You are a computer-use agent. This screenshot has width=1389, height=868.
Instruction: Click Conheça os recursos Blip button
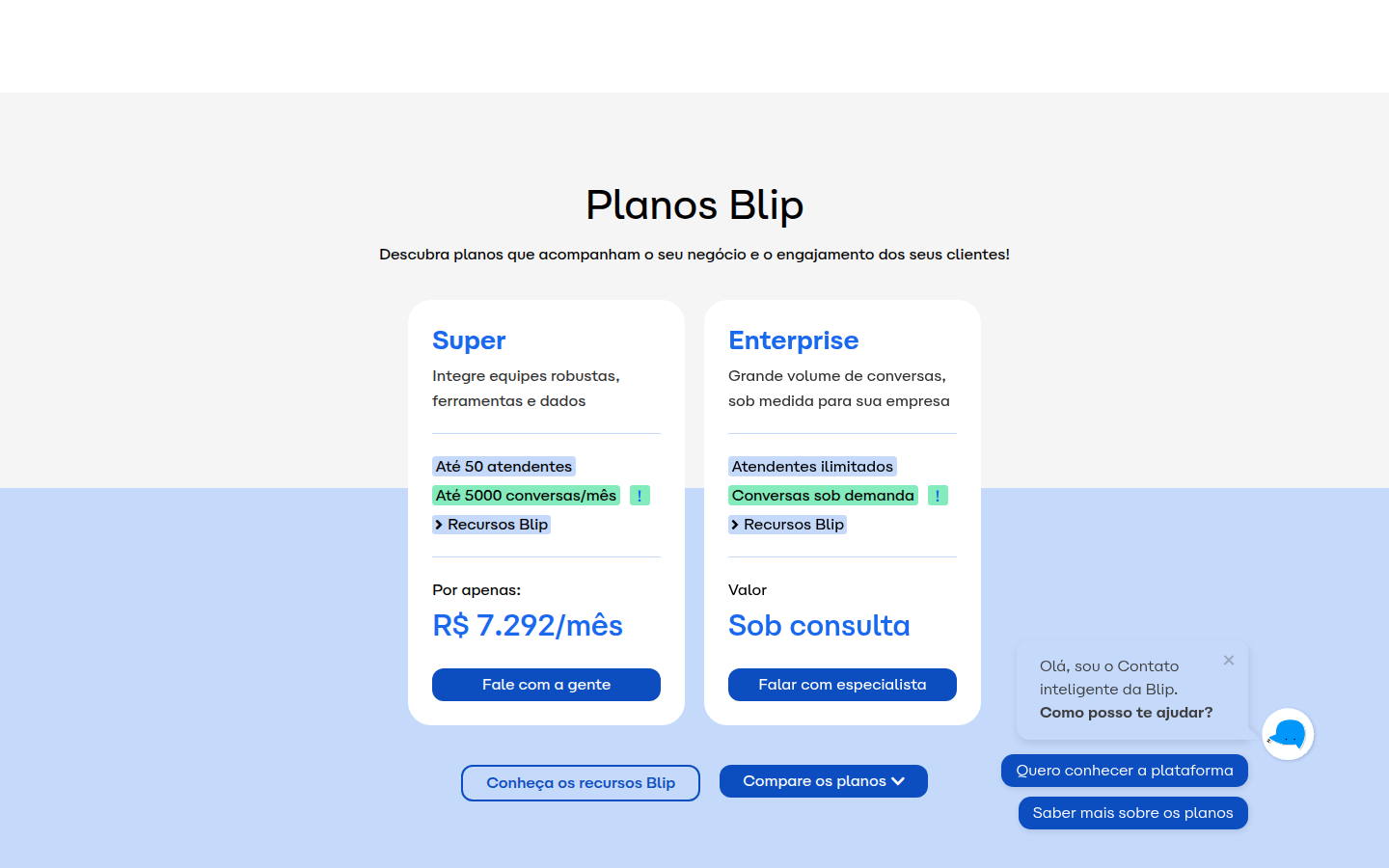coord(581,783)
